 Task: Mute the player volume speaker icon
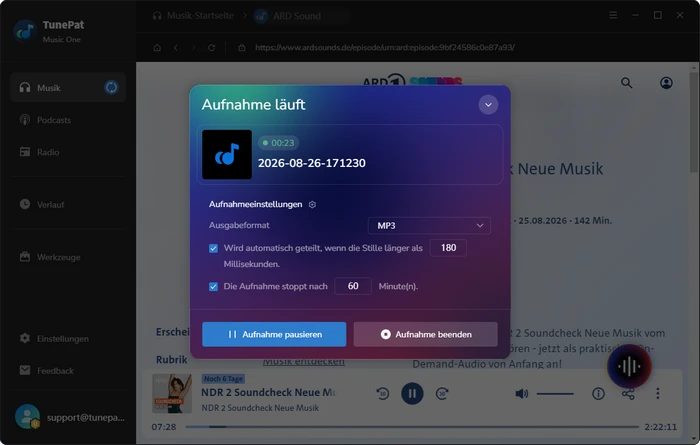pyautogui.click(x=521, y=393)
